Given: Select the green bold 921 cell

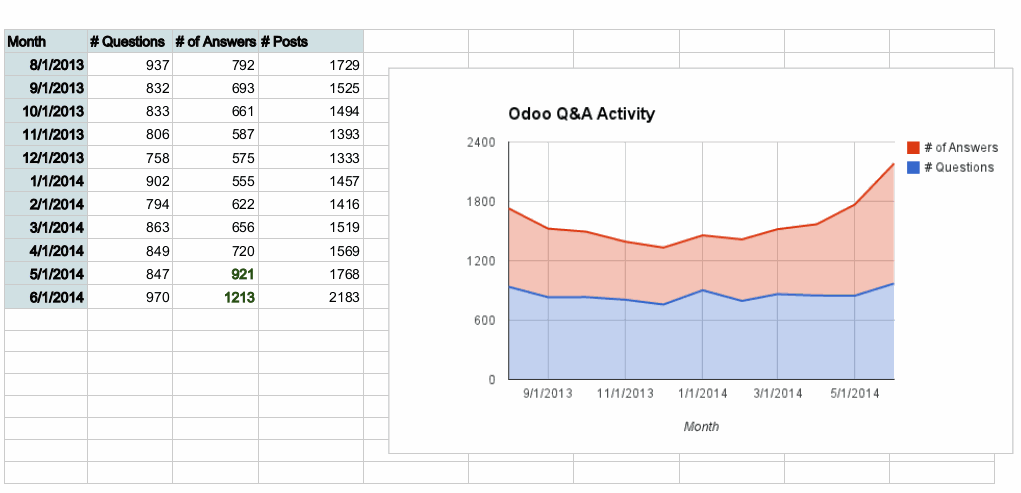Looking at the screenshot, I should (x=215, y=274).
